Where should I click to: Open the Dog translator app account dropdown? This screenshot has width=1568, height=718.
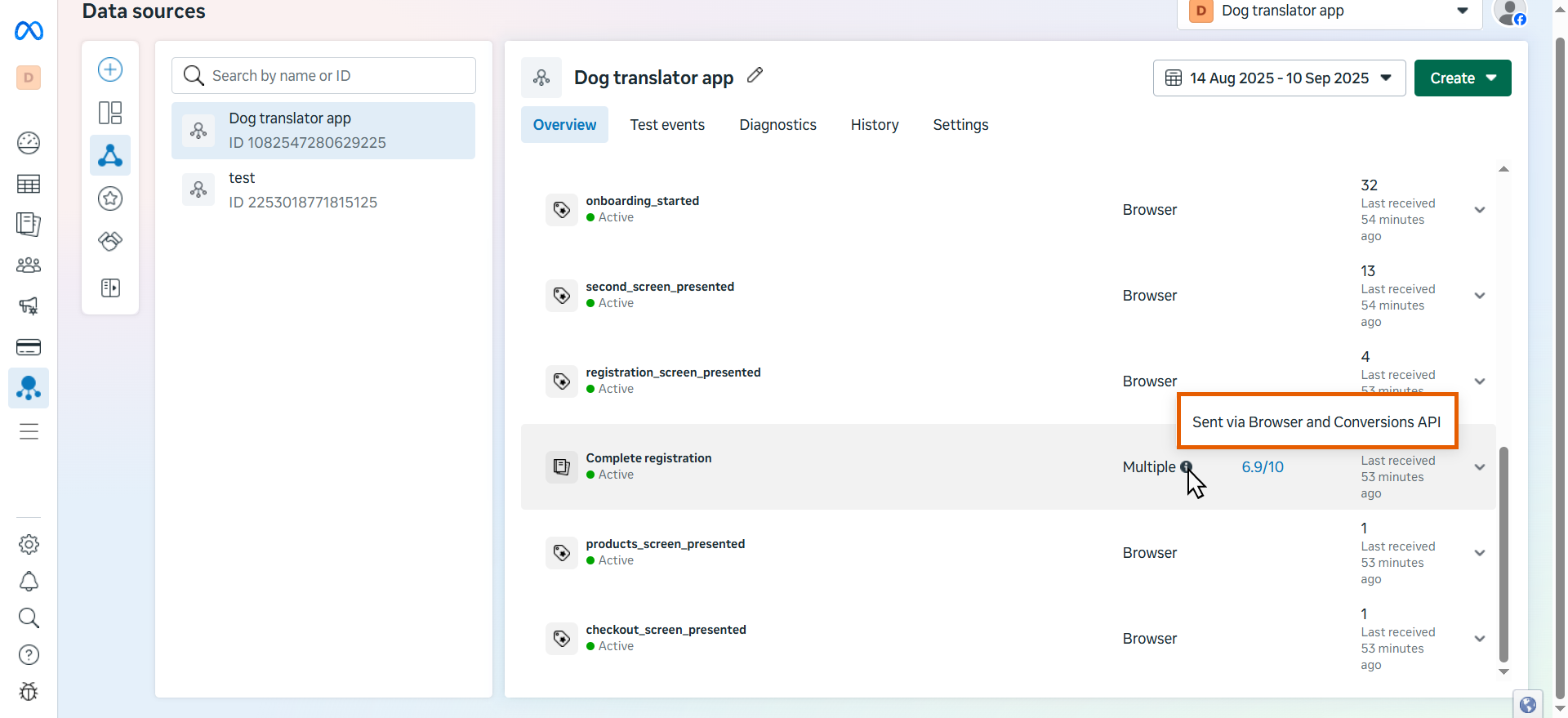pyautogui.click(x=1330, y=13)
